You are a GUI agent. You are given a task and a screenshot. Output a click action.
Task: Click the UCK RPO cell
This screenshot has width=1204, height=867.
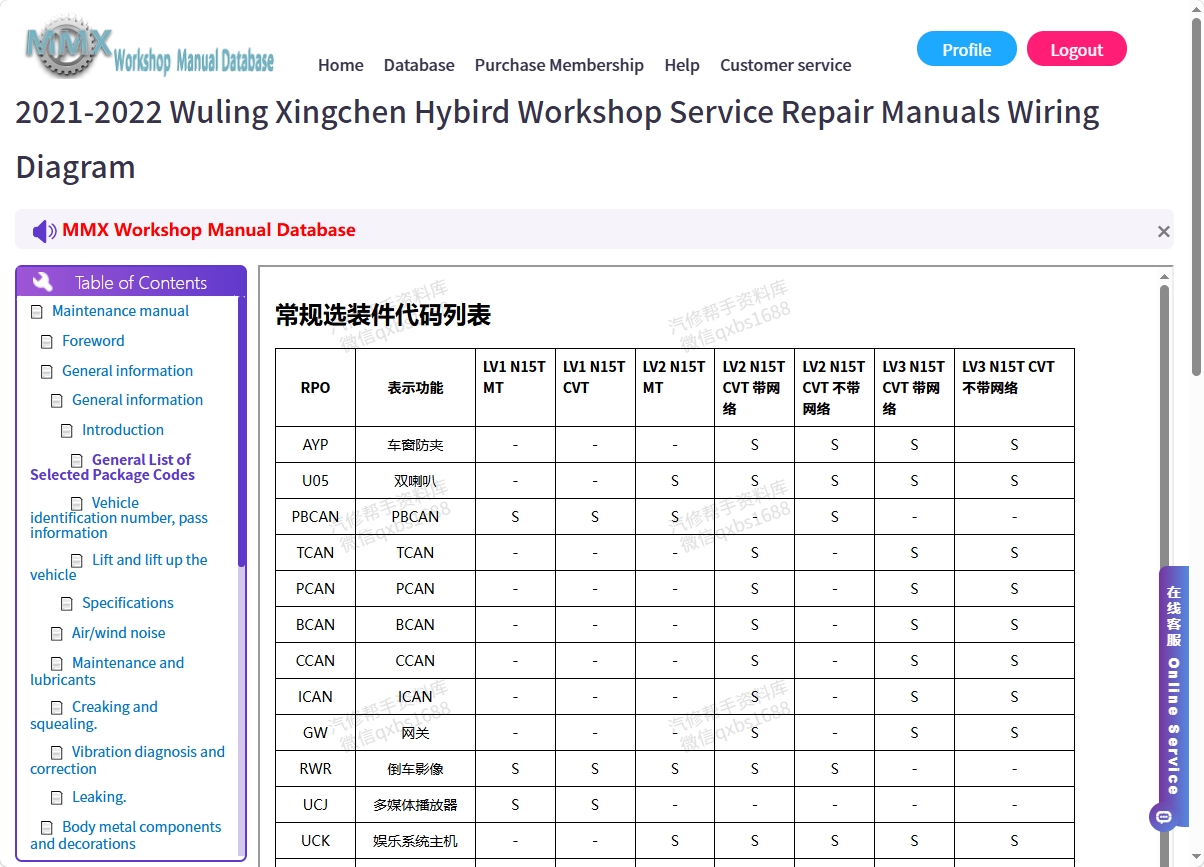click(x=315, y=841)
